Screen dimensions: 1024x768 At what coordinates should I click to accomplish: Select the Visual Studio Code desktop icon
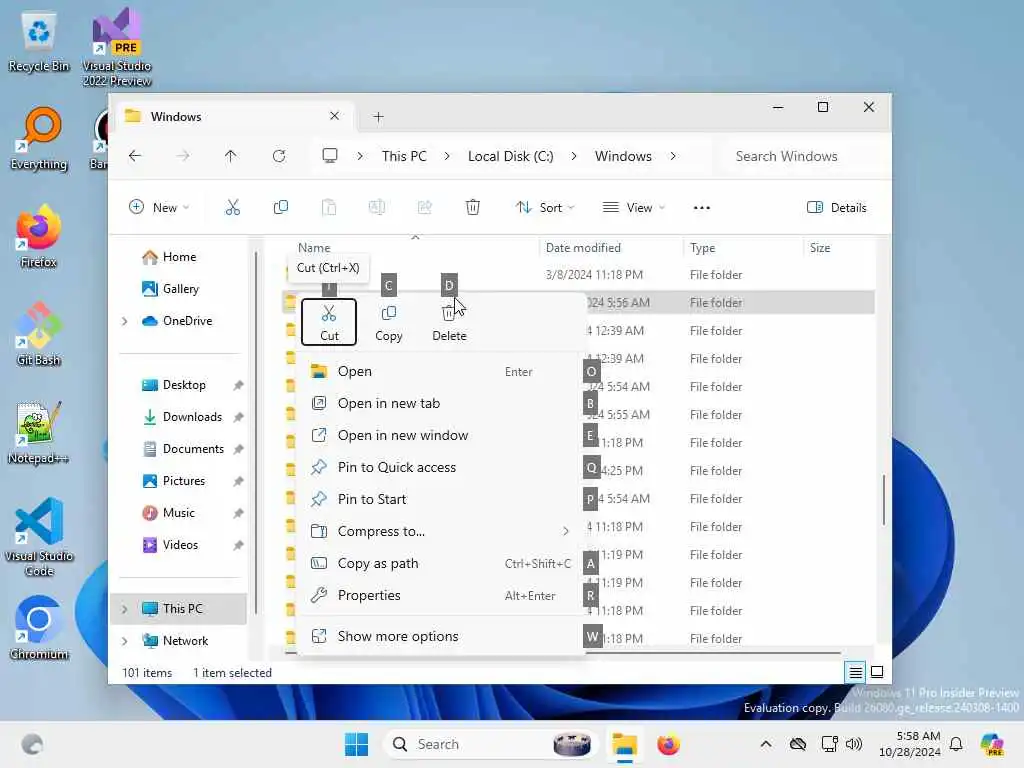(x=39, y=537)
